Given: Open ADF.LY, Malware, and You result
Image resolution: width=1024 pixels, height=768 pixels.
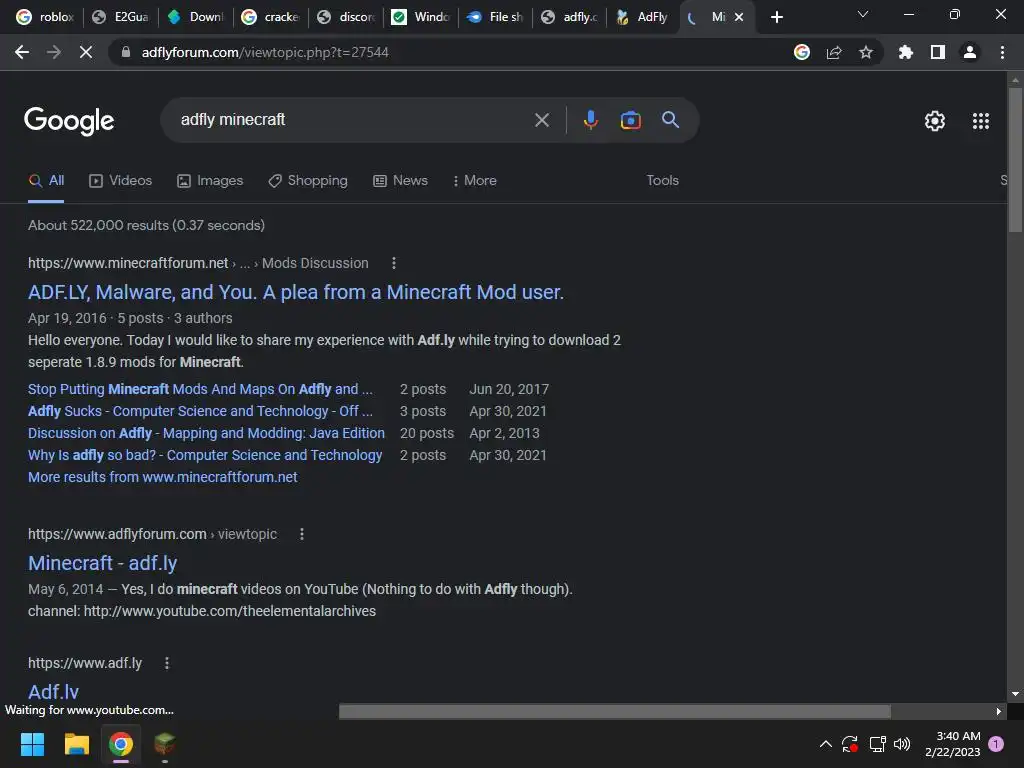Looking at the screenshot, I should click(x=296, y=292).
